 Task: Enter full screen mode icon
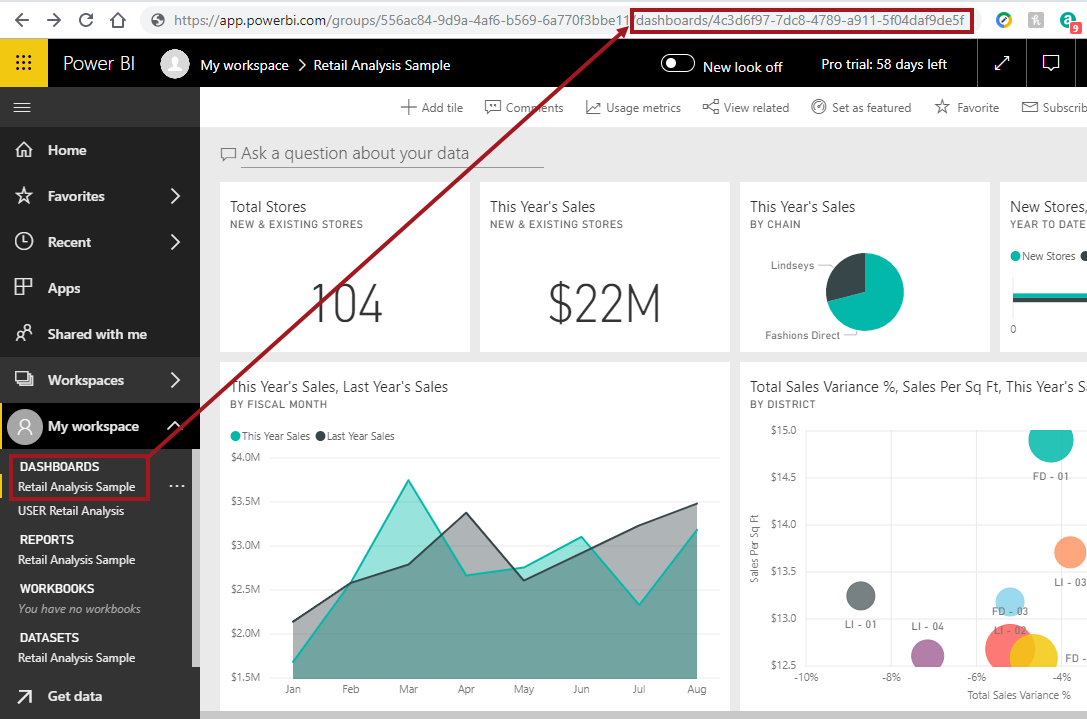[1001, 64]
